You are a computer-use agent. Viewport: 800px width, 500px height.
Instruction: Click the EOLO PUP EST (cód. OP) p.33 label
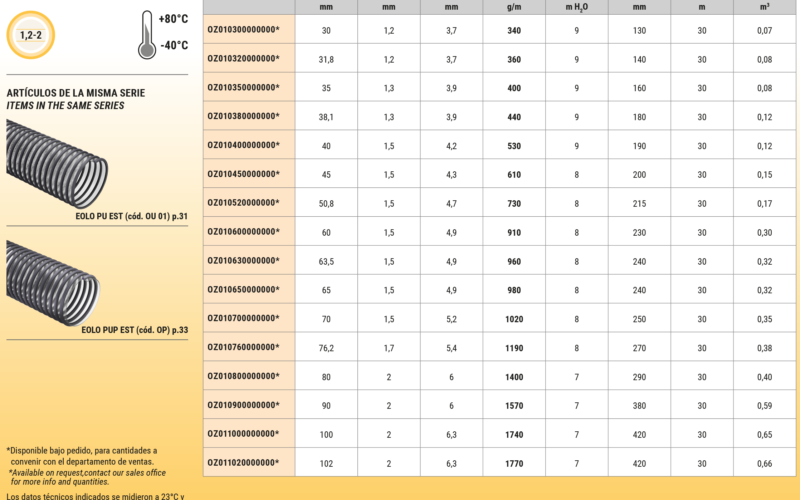click(x=134, y=328)
